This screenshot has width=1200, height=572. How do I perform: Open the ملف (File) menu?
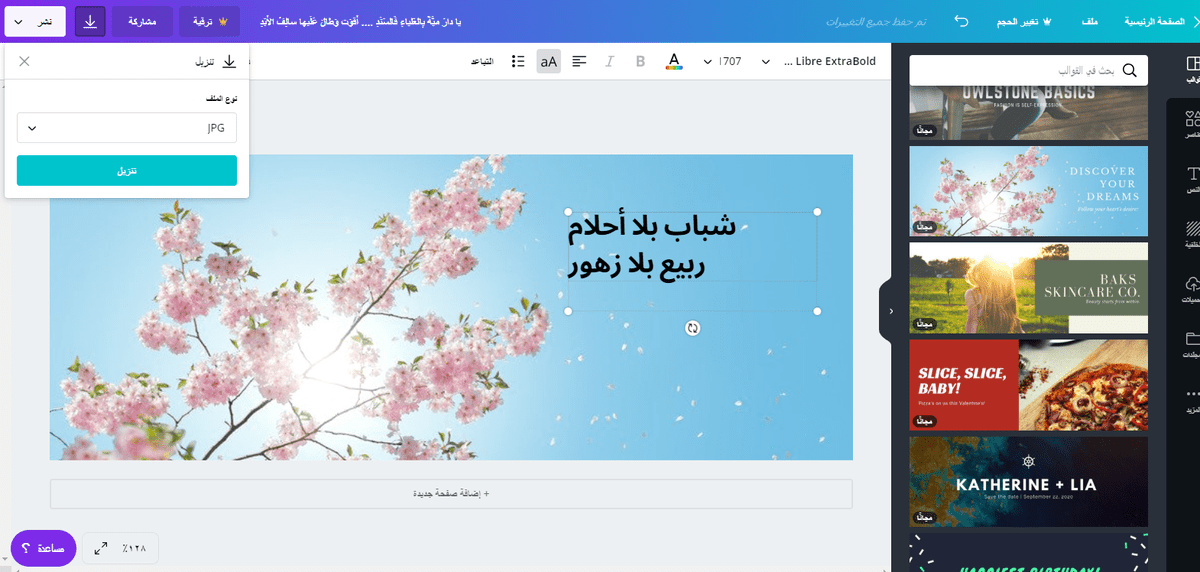click(x=1090, y=21)
